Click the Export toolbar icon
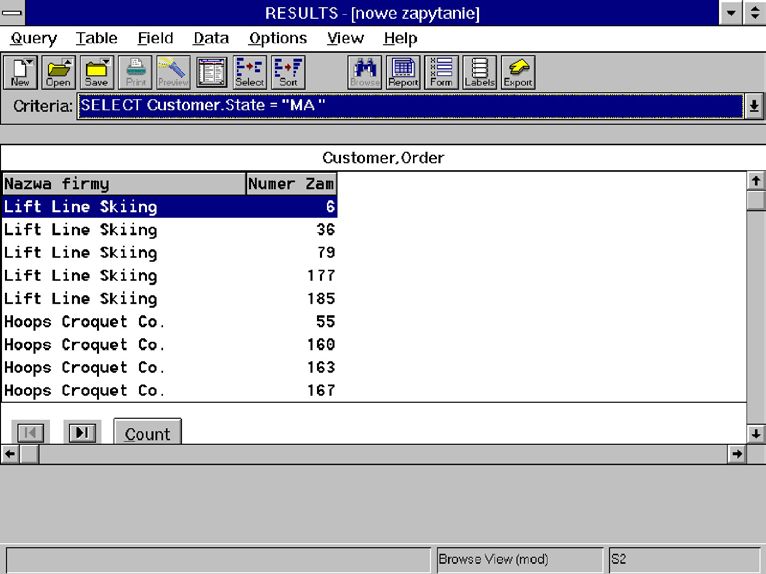 pos(517,72)
